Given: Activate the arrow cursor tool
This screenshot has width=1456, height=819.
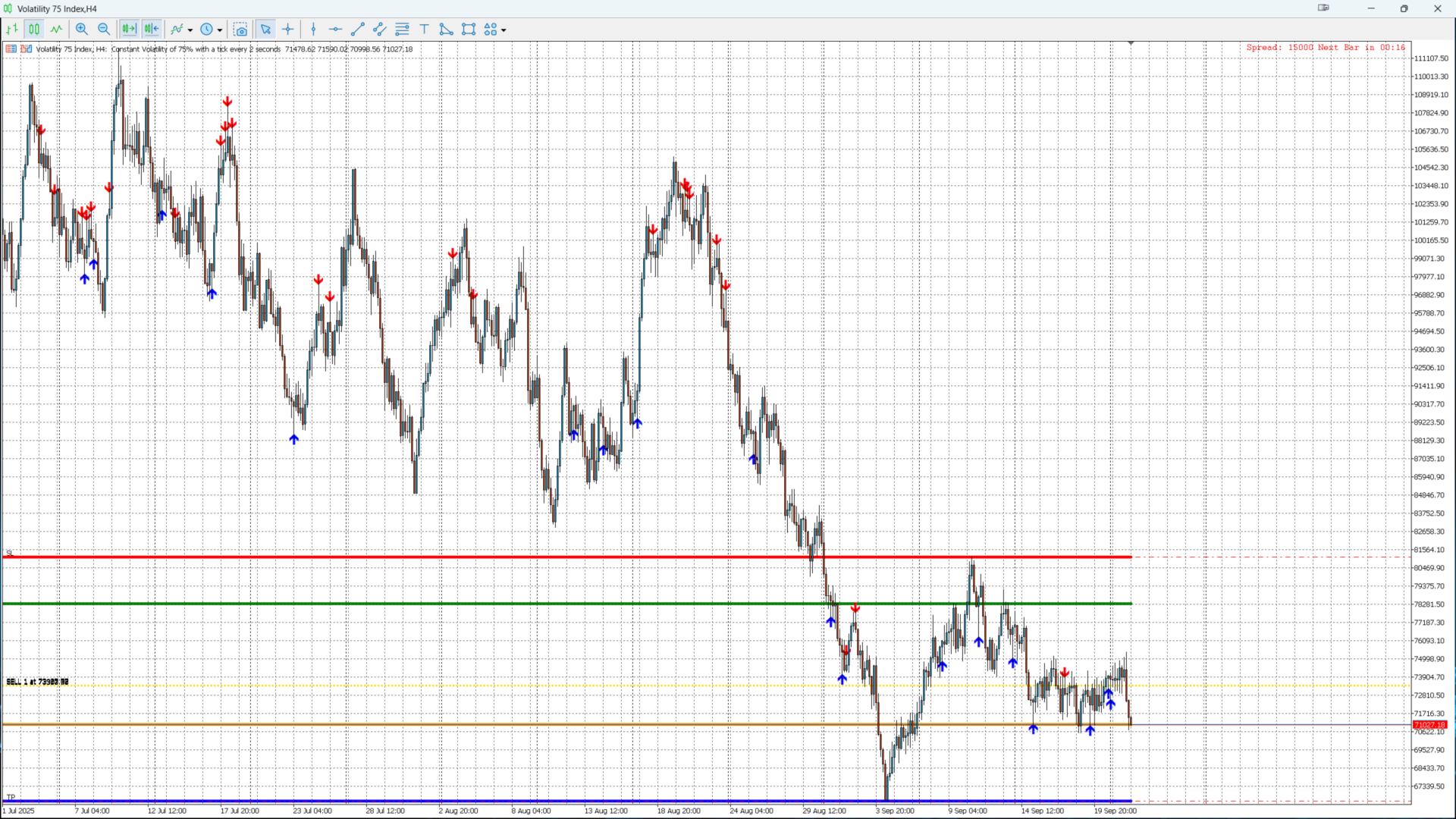Looking at the screenshot, I should 265,30.
